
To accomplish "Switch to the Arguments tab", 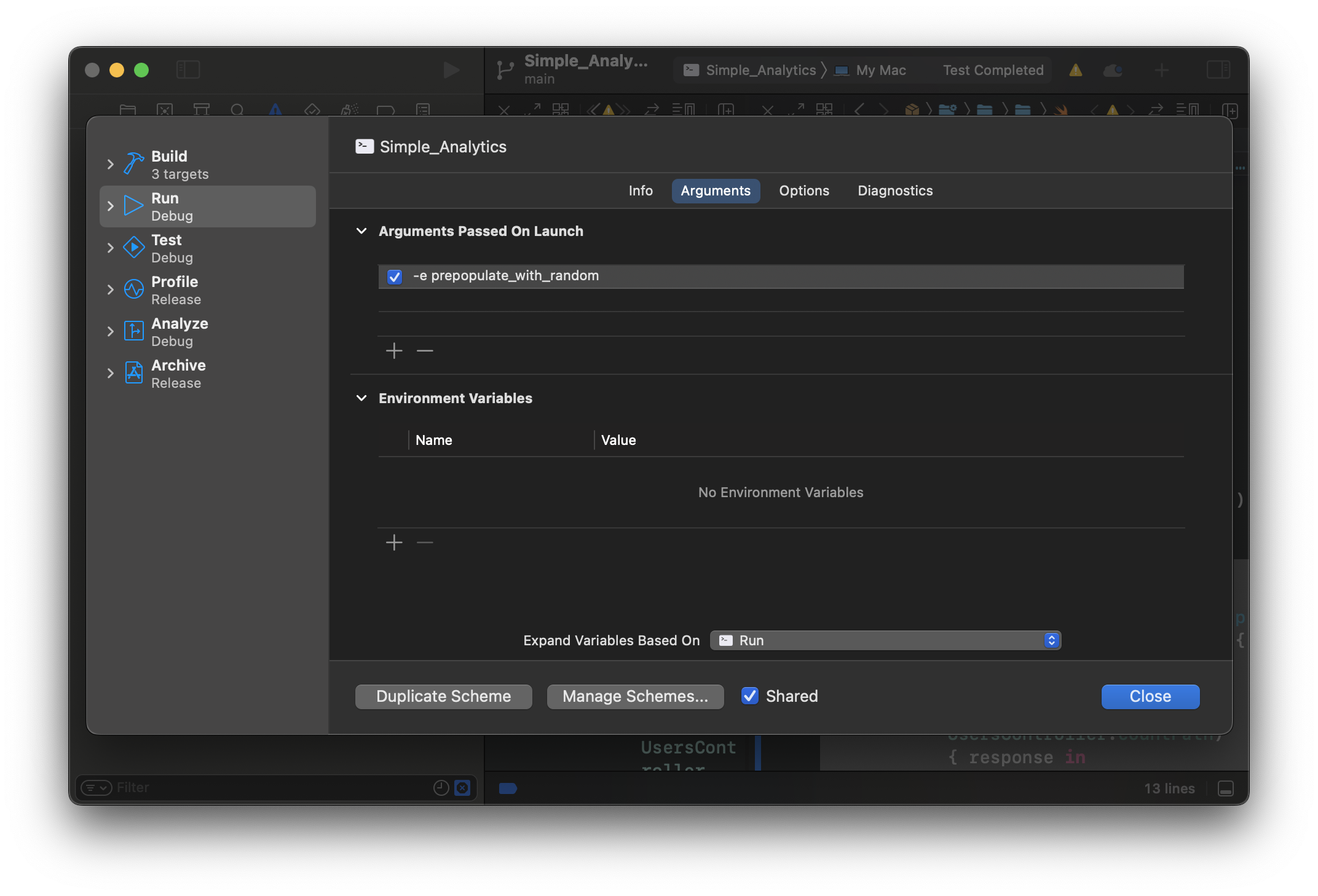I will (x=716, y=191).
